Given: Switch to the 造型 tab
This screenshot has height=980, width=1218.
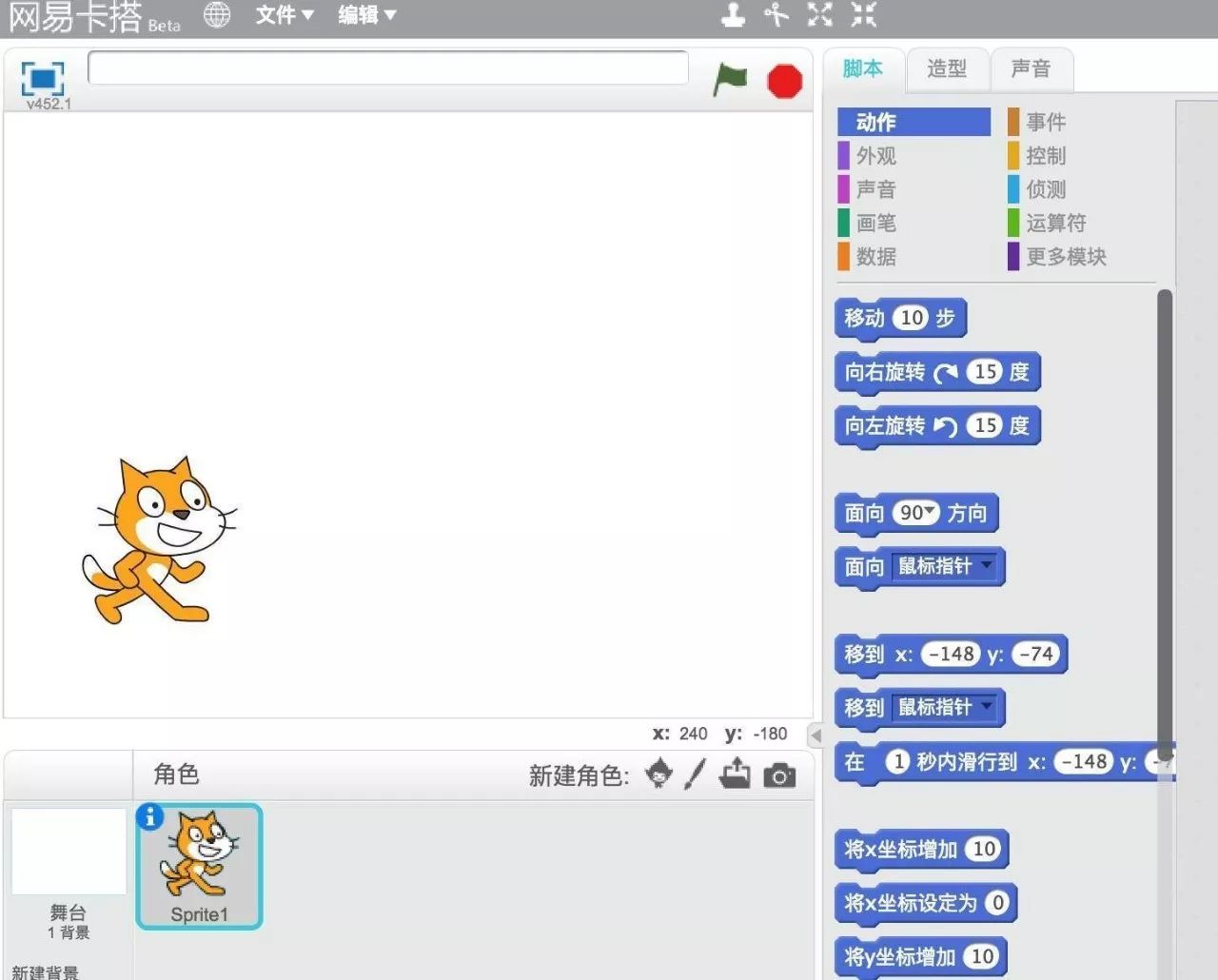Looking at the screenshot, I should click(947, 69).
